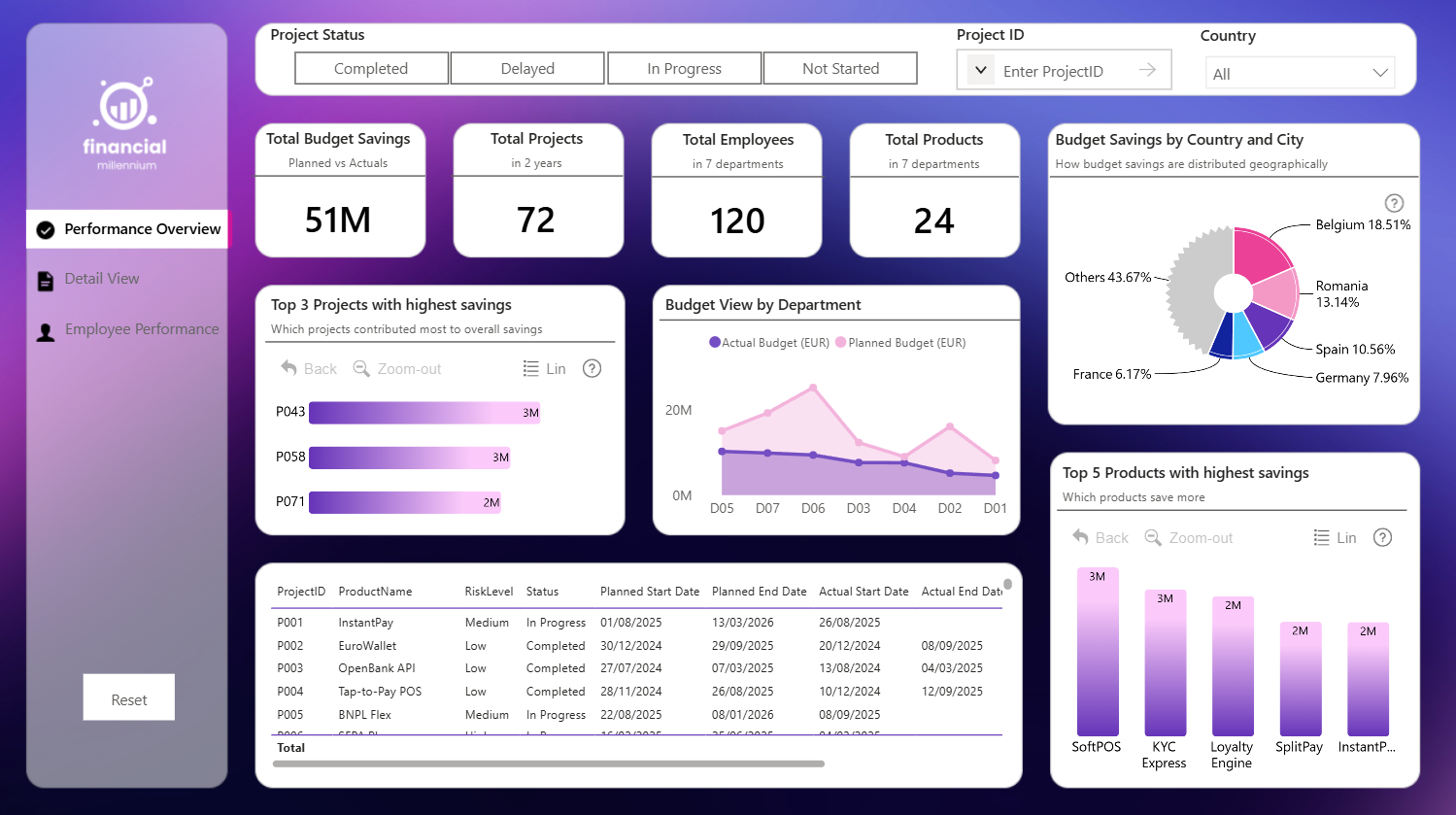Click the In Progress status button
1456x815 pixels.
[684, 68]
